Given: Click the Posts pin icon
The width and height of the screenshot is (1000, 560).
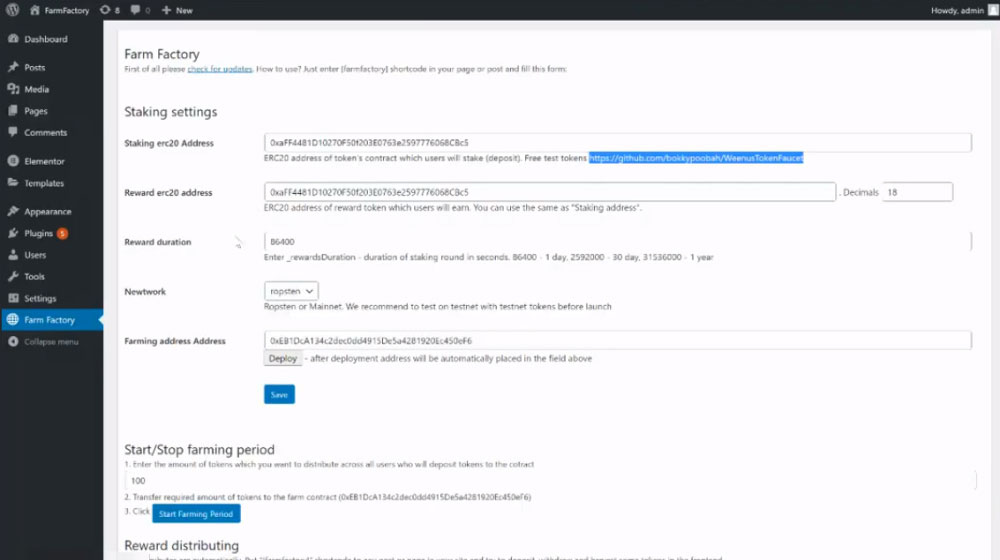Looking at the screenshot, I should [x=13, y=67].
